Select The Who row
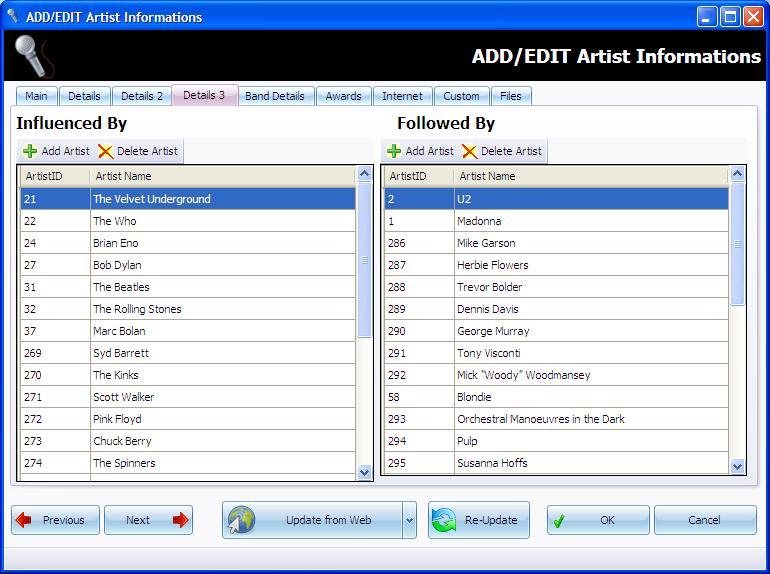The image size is (770, 574). [188, 221]
